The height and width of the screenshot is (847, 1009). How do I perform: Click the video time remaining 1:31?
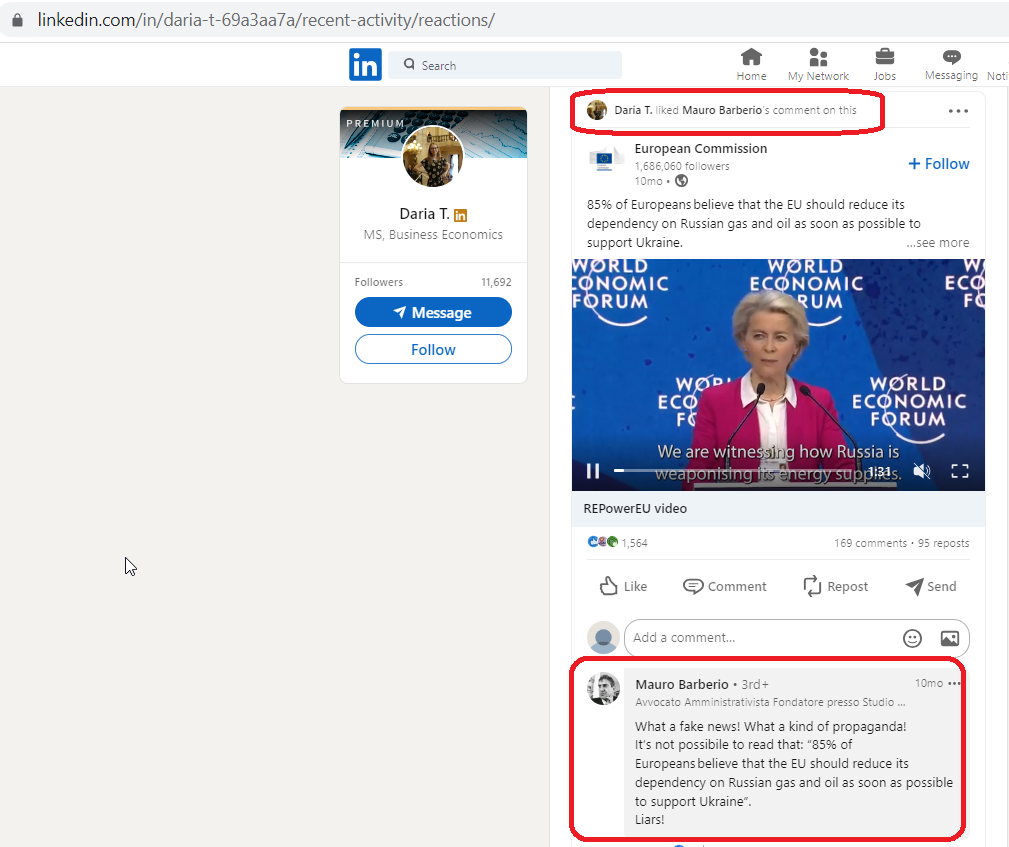tap(880, 472)
